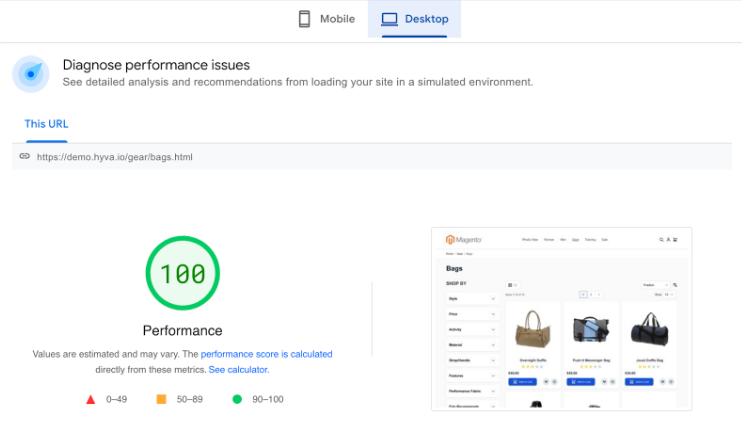
Task: Expand the Style filter in the screenshot
Action: coord(472,299)
